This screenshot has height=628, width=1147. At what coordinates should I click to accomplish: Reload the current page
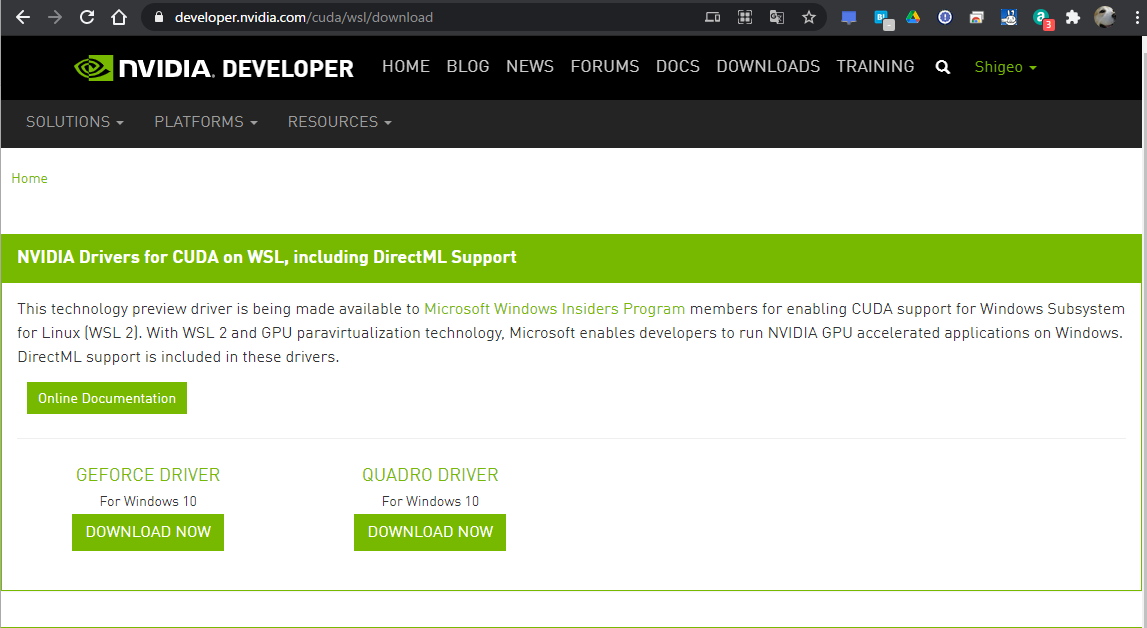pyautogui.click(x=87, y=17)
